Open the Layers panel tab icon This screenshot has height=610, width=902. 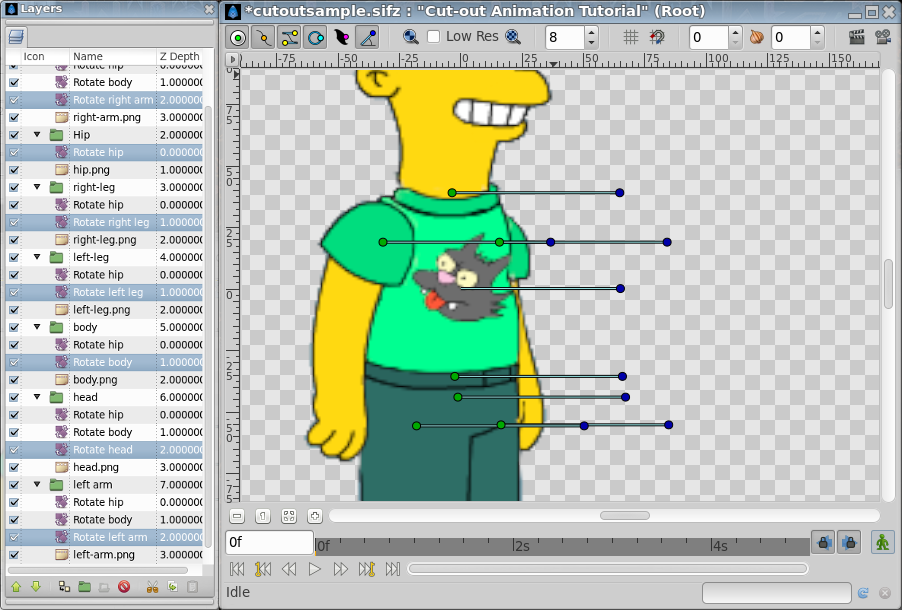(16, 37)
